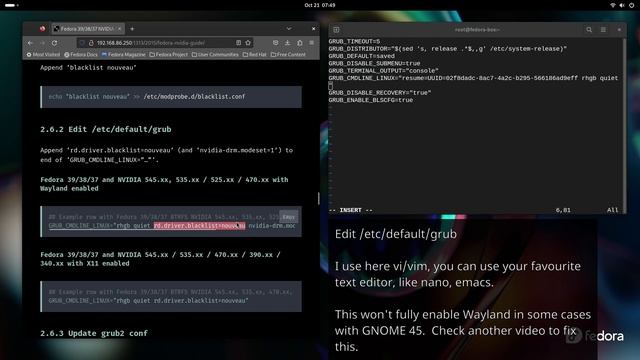
Task: Expand the list all tabs dropdown
Action: (x=289, y=29)
